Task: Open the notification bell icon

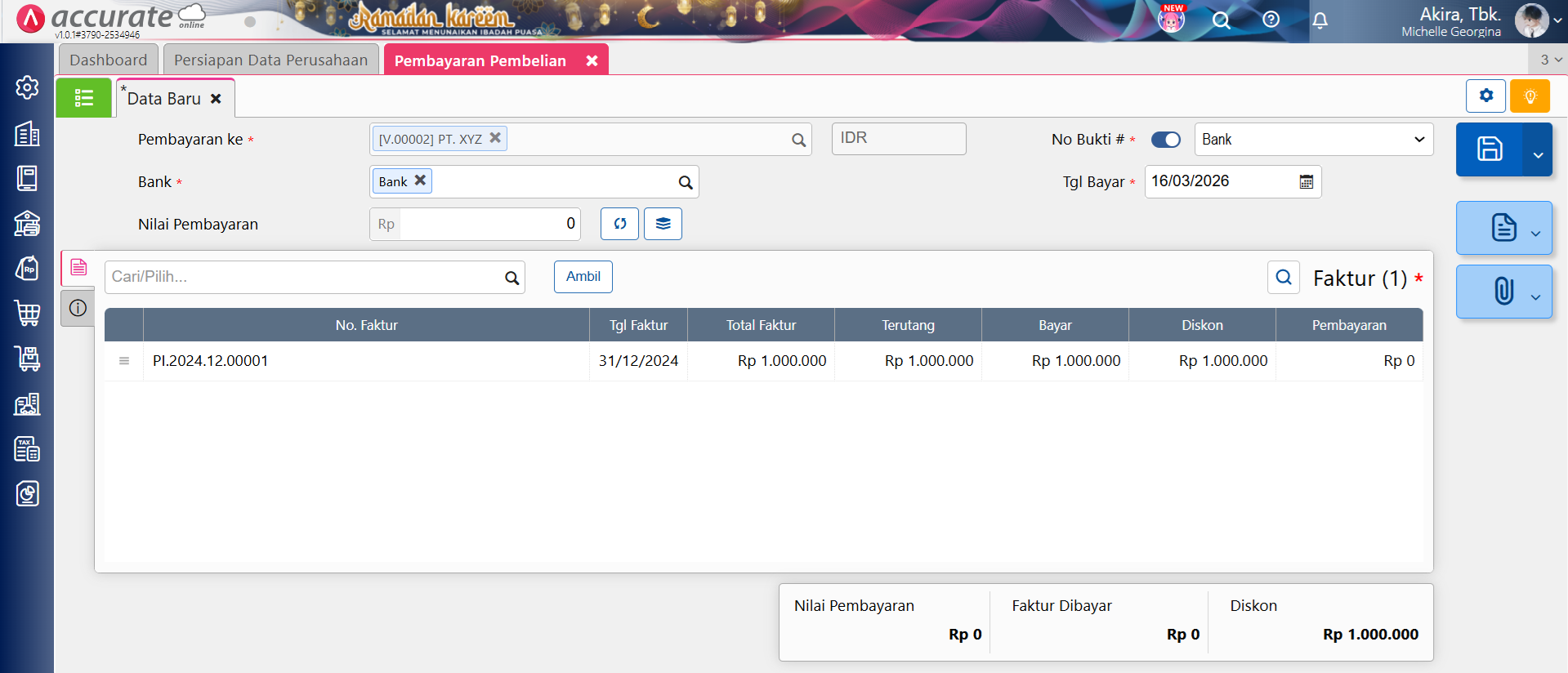Action: [1320, 20]
